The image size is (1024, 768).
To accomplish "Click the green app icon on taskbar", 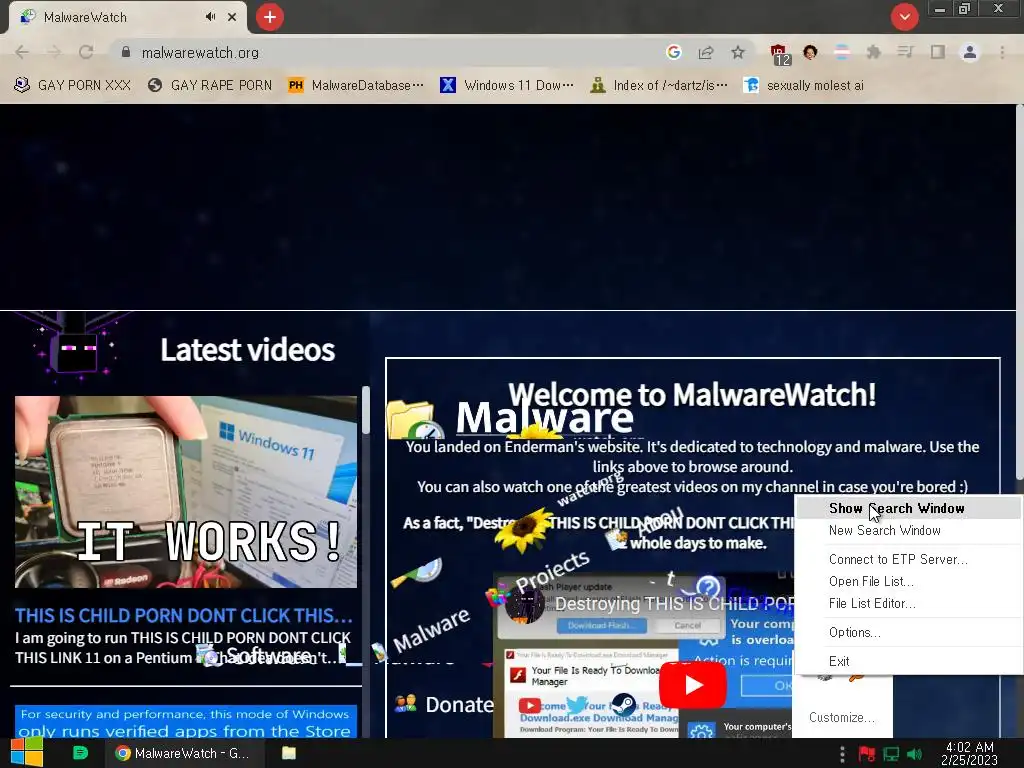I will coord(80,753).
